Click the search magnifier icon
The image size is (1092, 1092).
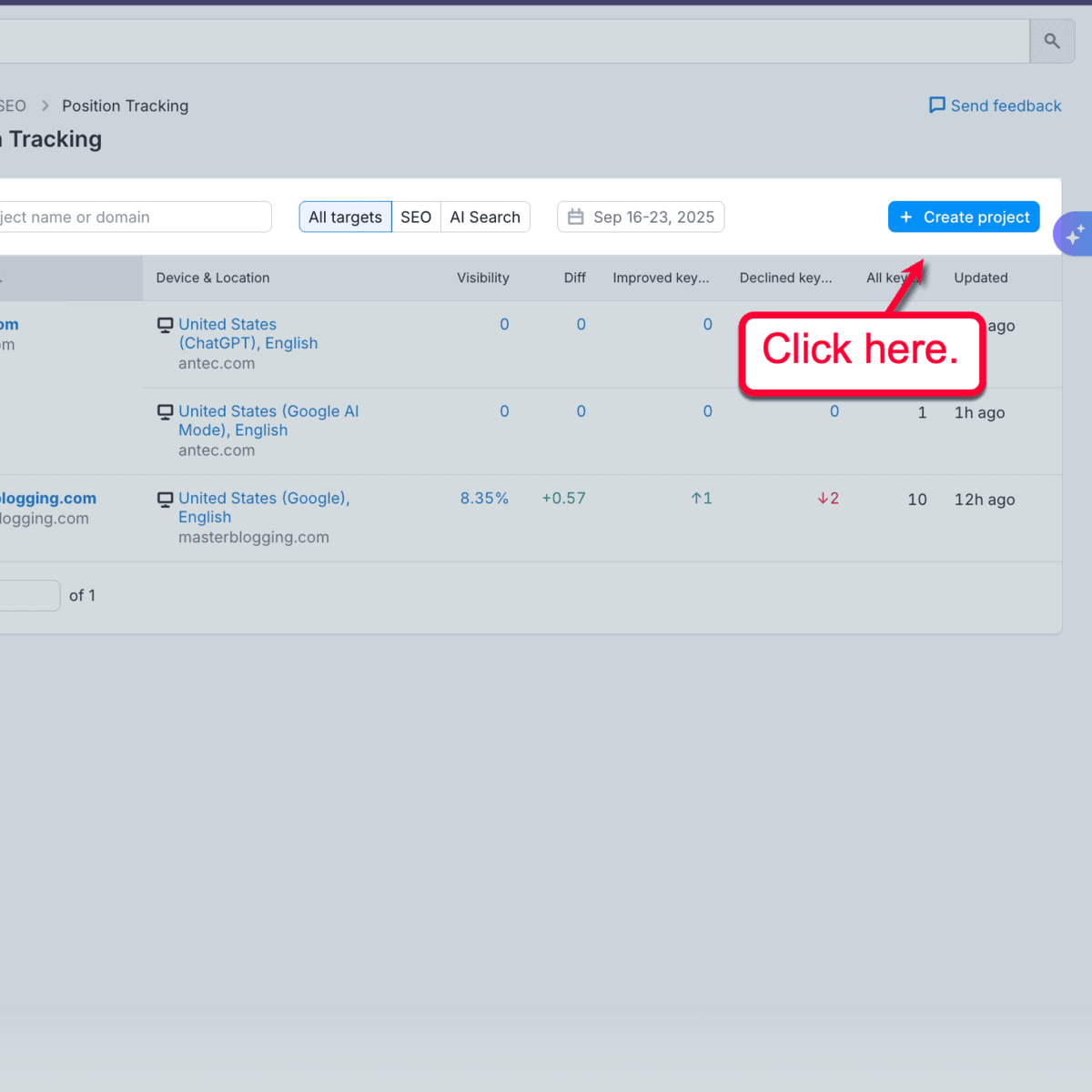pos(1052,41)
